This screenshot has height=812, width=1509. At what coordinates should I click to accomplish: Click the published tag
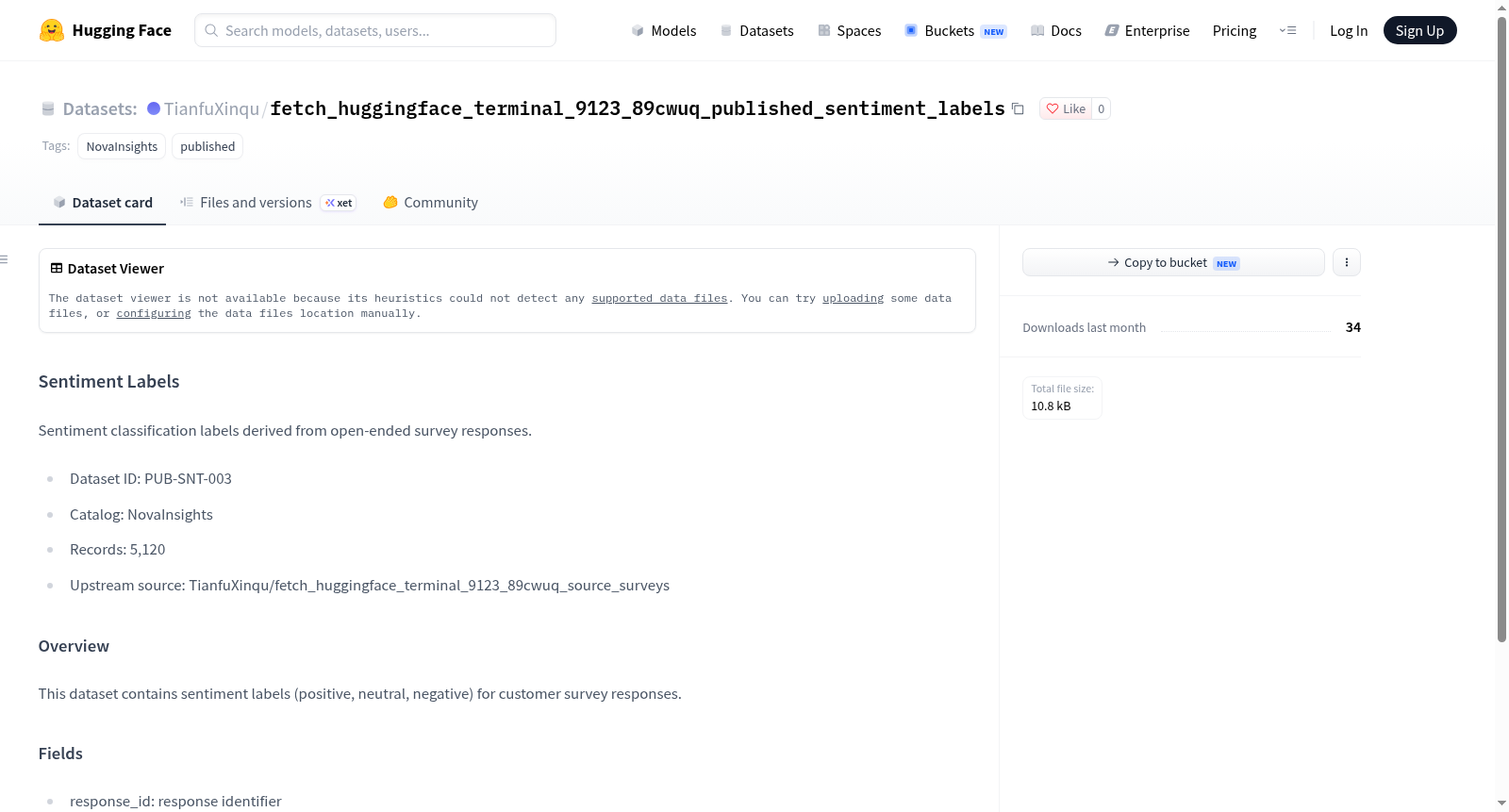(x=207, y=146)
